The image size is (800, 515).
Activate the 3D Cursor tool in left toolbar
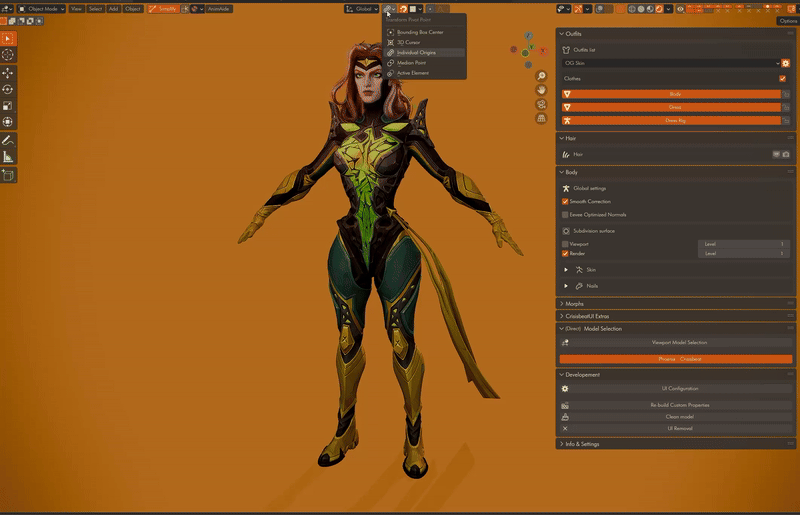coord(8,55)
